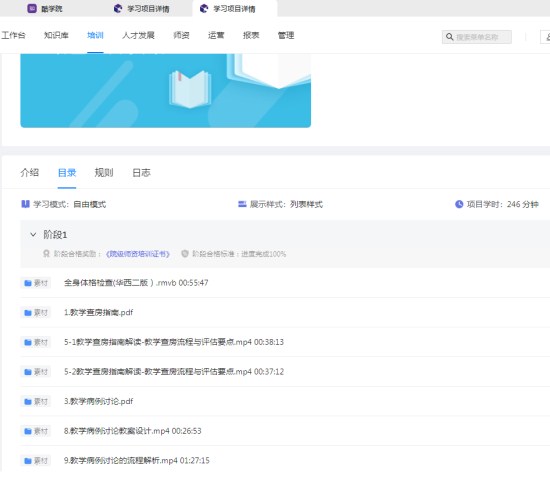Click the 项目学时: 246 分钟 text
The width and height of the screenshot is (550, 479).
(502, 204)
